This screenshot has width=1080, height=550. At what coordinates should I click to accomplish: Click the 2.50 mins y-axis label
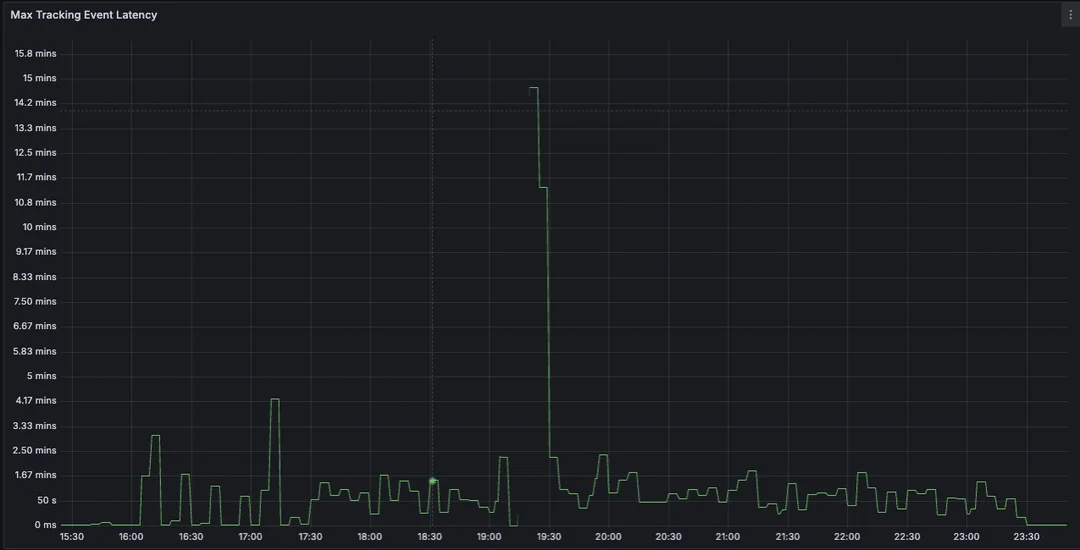(35, 451)
